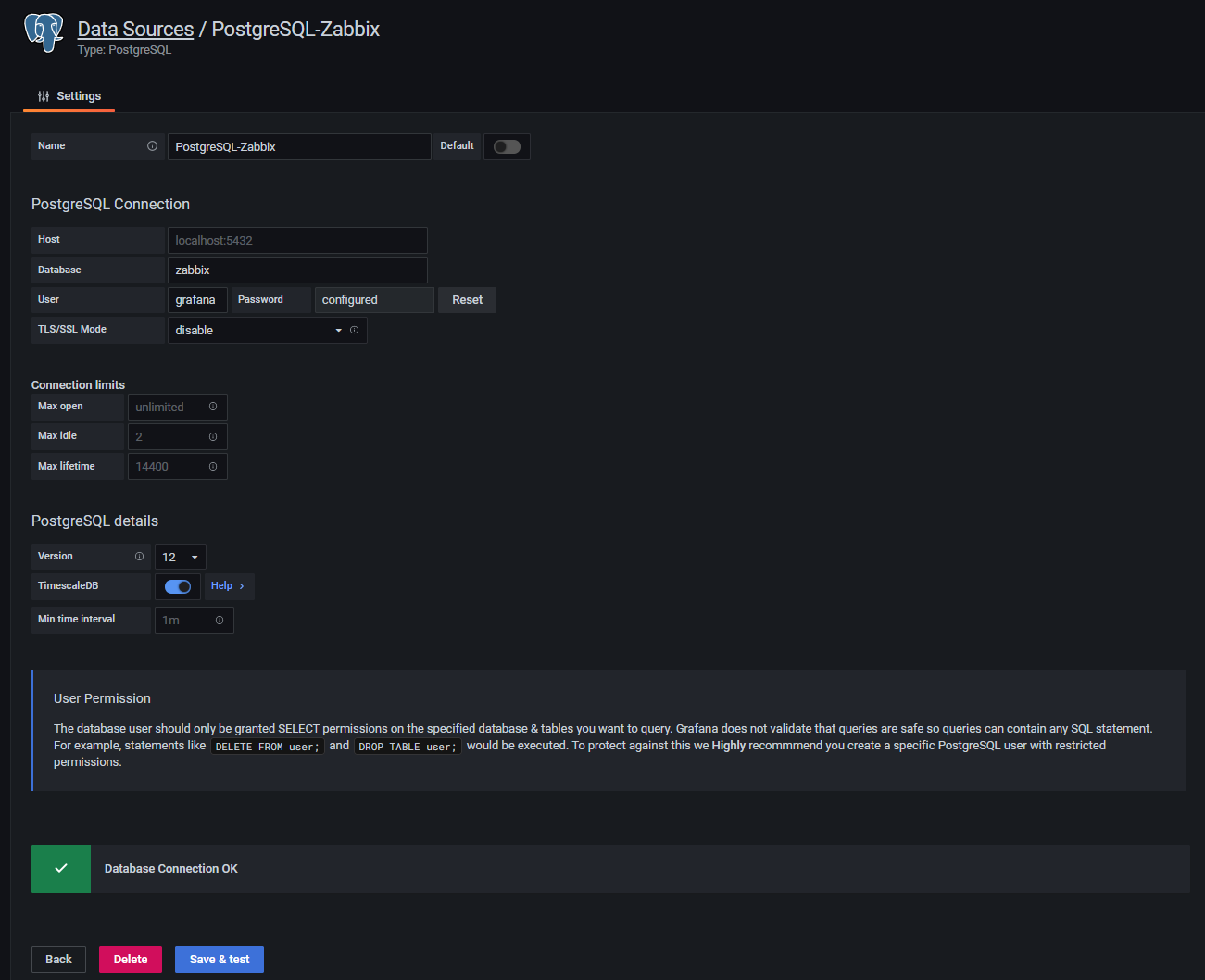
Task: Click the info icon in Max idle field
Action: [213, 436]
